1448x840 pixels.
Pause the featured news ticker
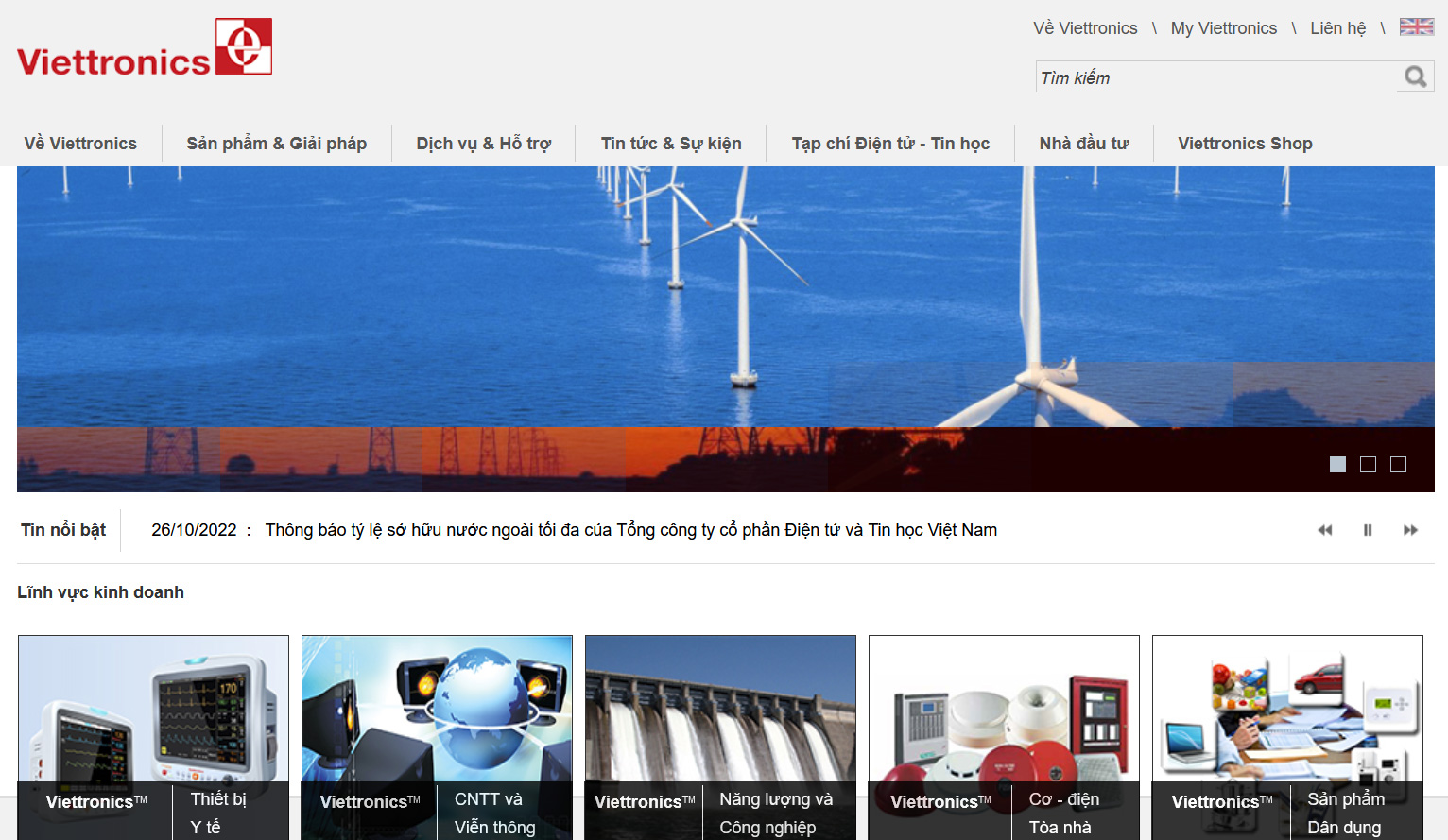1368,530
